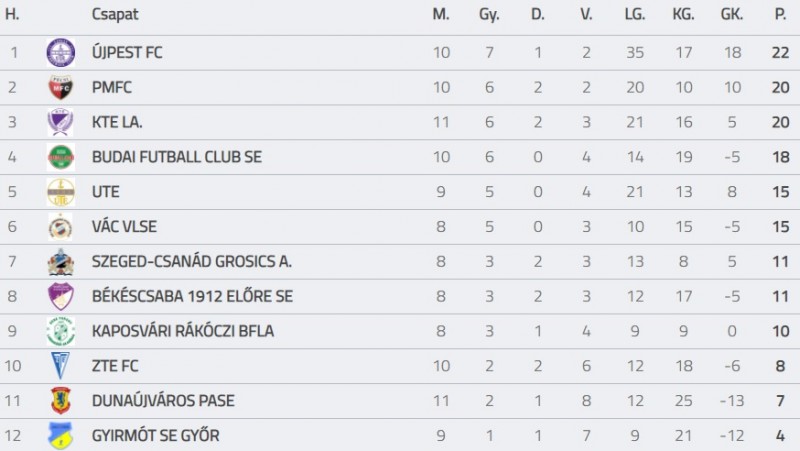Click the PMFC club crest
Screen dimensions: 800x451
(61, 87)
